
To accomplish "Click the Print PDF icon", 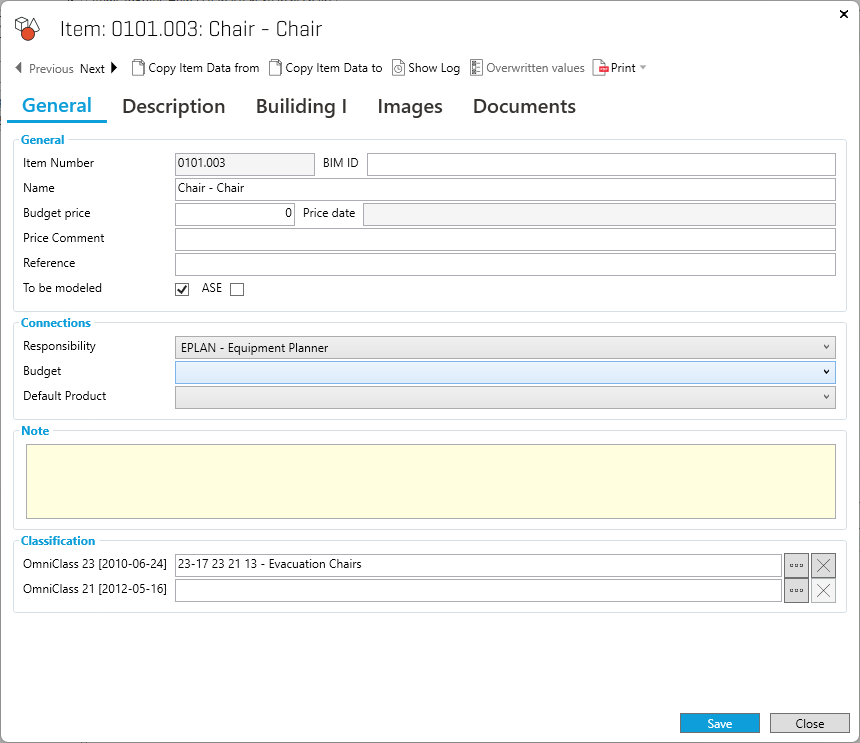I will point(601,68).
